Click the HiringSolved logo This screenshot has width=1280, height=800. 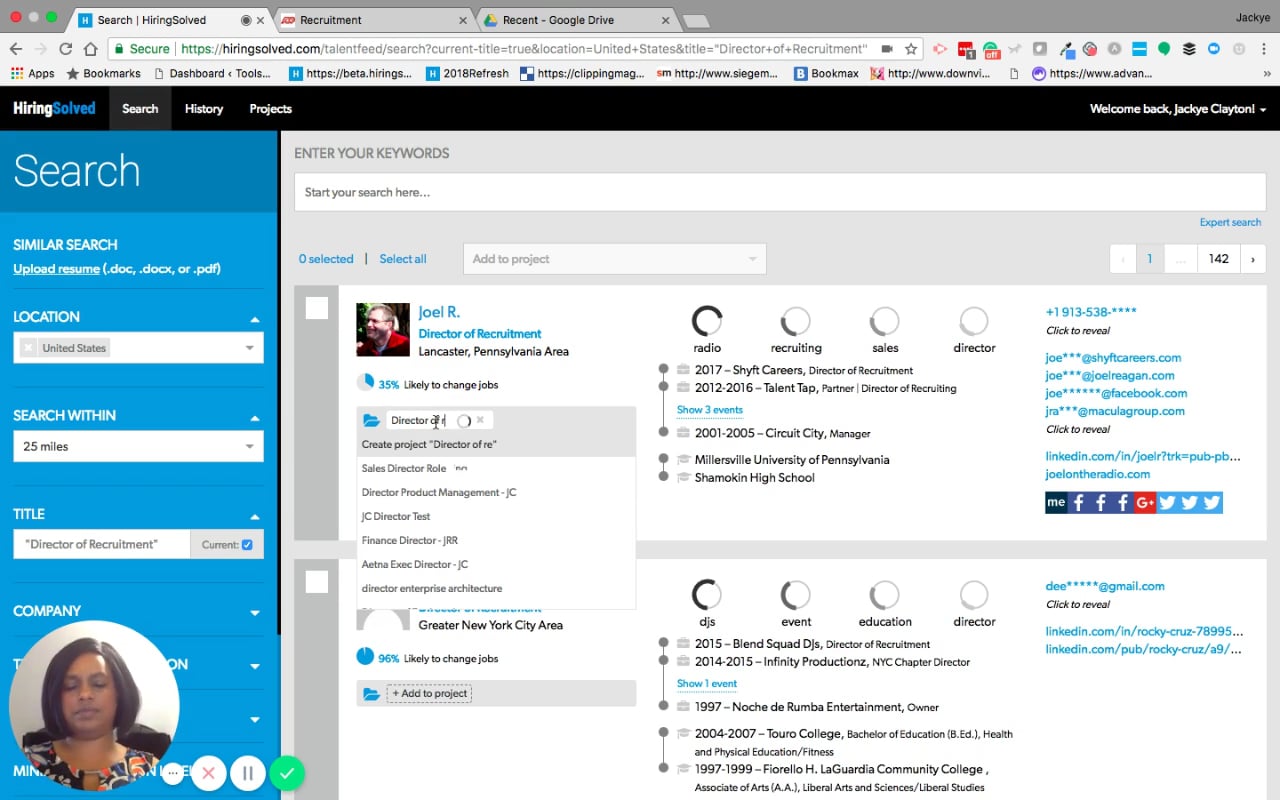pos(54,109)
